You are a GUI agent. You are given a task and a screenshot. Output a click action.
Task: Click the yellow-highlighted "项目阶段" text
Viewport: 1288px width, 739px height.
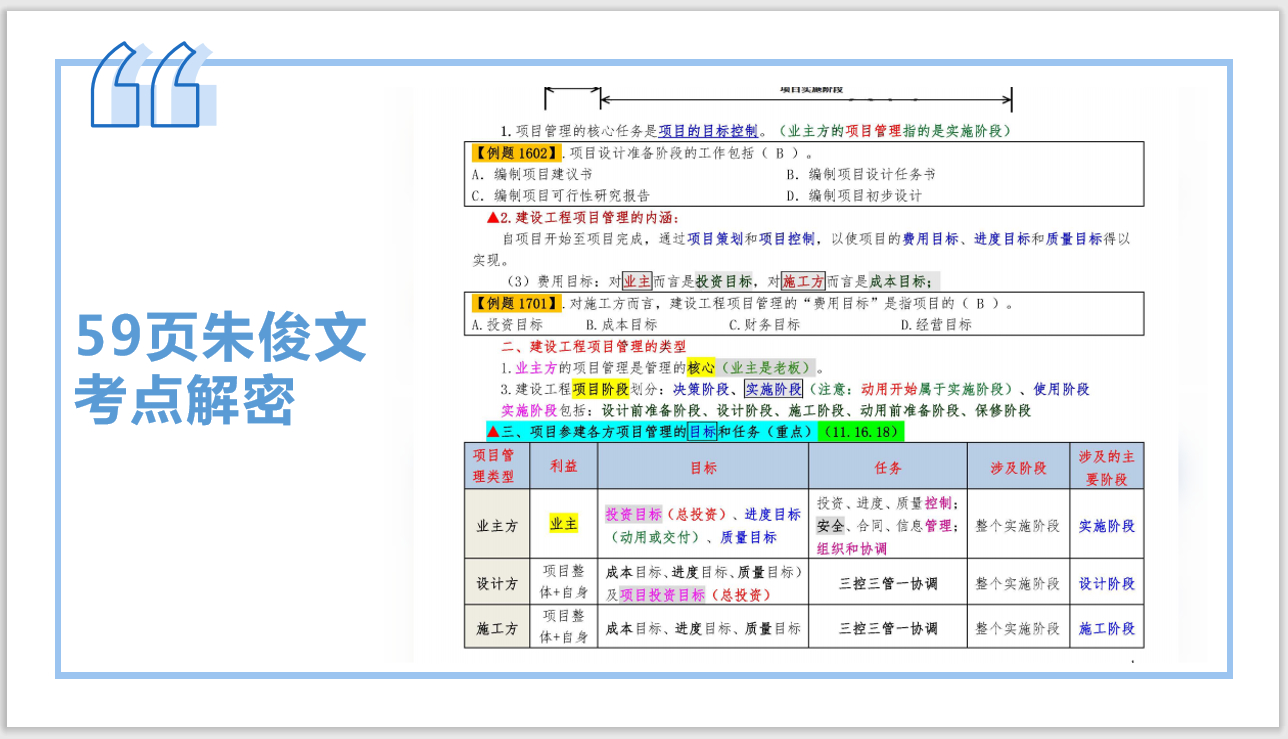click(x=599, y=389)
